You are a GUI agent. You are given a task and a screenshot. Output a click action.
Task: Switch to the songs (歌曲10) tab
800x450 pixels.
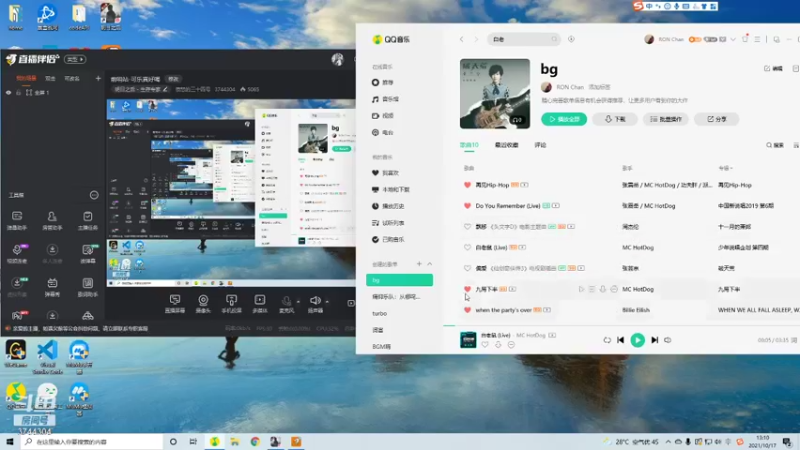(x=469, y=145)
